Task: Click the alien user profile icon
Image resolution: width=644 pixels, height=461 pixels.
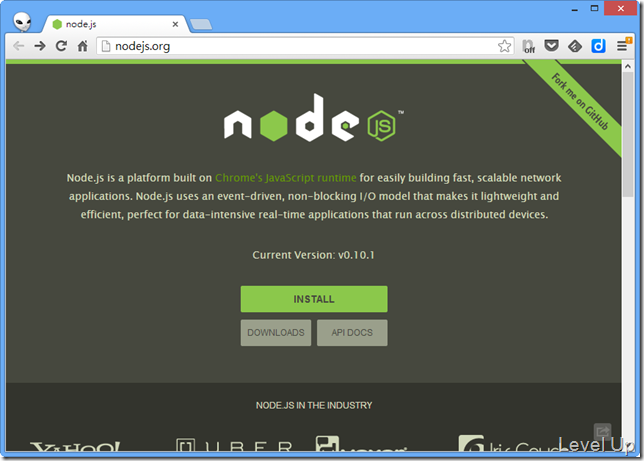Action: point(22,21)
